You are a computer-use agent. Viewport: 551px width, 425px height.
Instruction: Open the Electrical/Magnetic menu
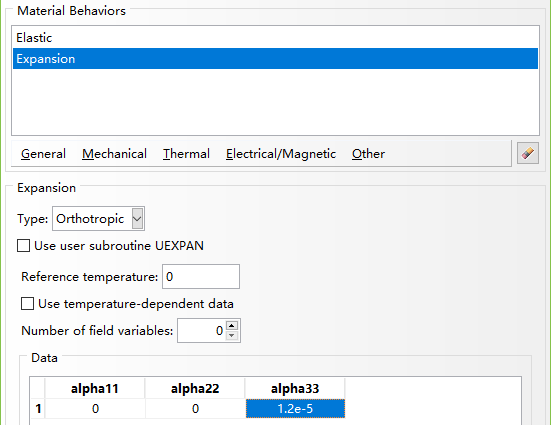click(281, 154)
